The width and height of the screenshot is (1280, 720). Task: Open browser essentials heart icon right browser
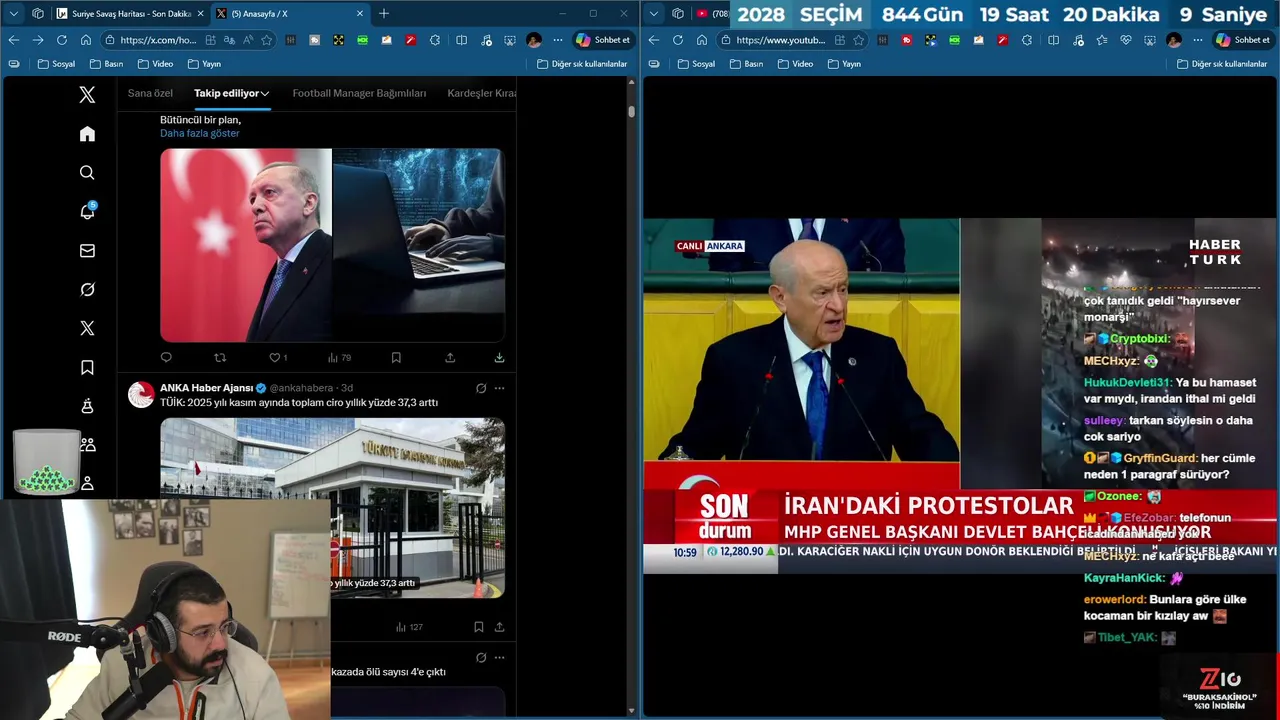[x=1125, y=40]
